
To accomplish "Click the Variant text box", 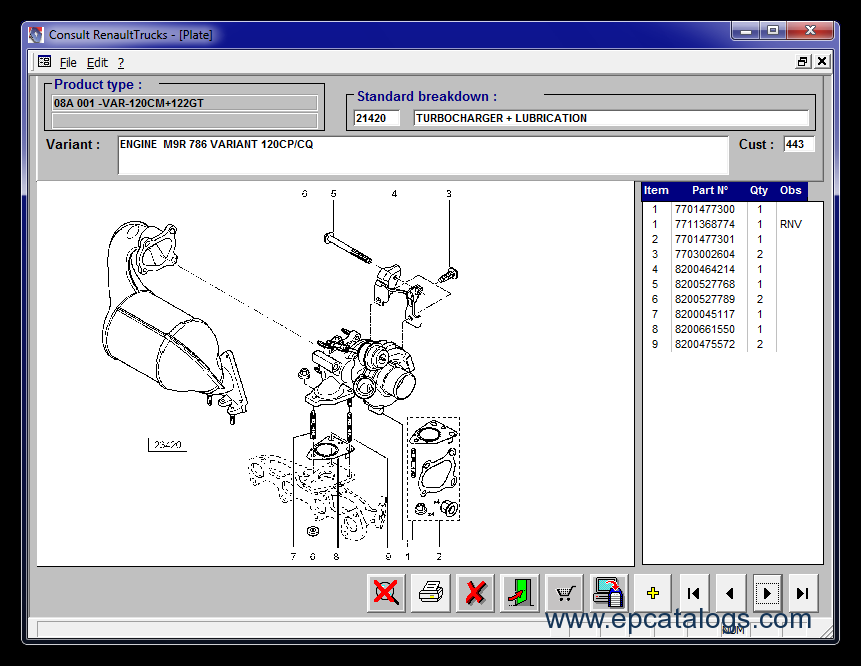I will click(423, 155).
